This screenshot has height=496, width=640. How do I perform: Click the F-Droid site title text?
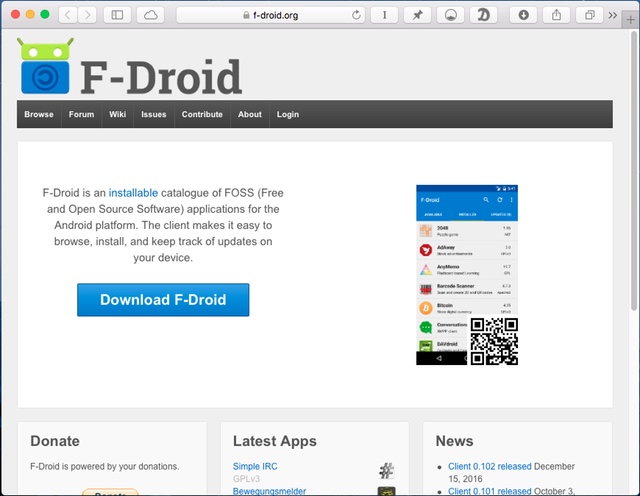coord(161,77)
